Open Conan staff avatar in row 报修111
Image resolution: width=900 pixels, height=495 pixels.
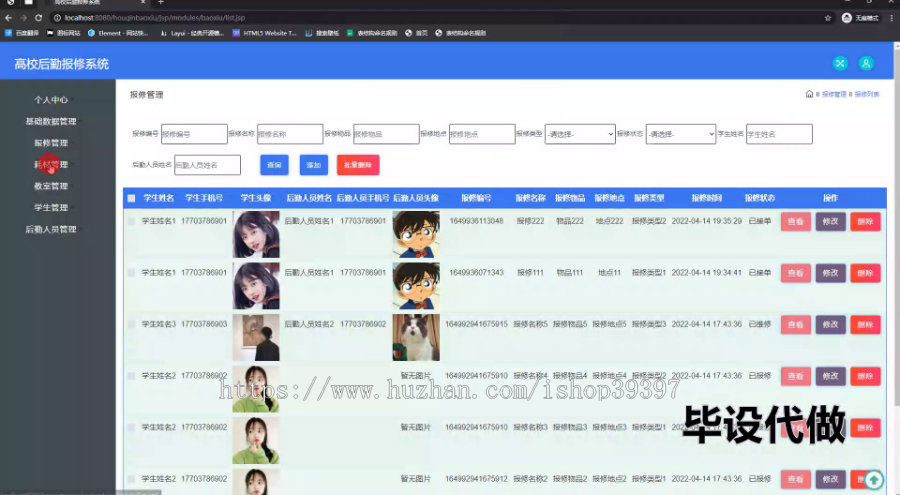[x=416, y=286]
